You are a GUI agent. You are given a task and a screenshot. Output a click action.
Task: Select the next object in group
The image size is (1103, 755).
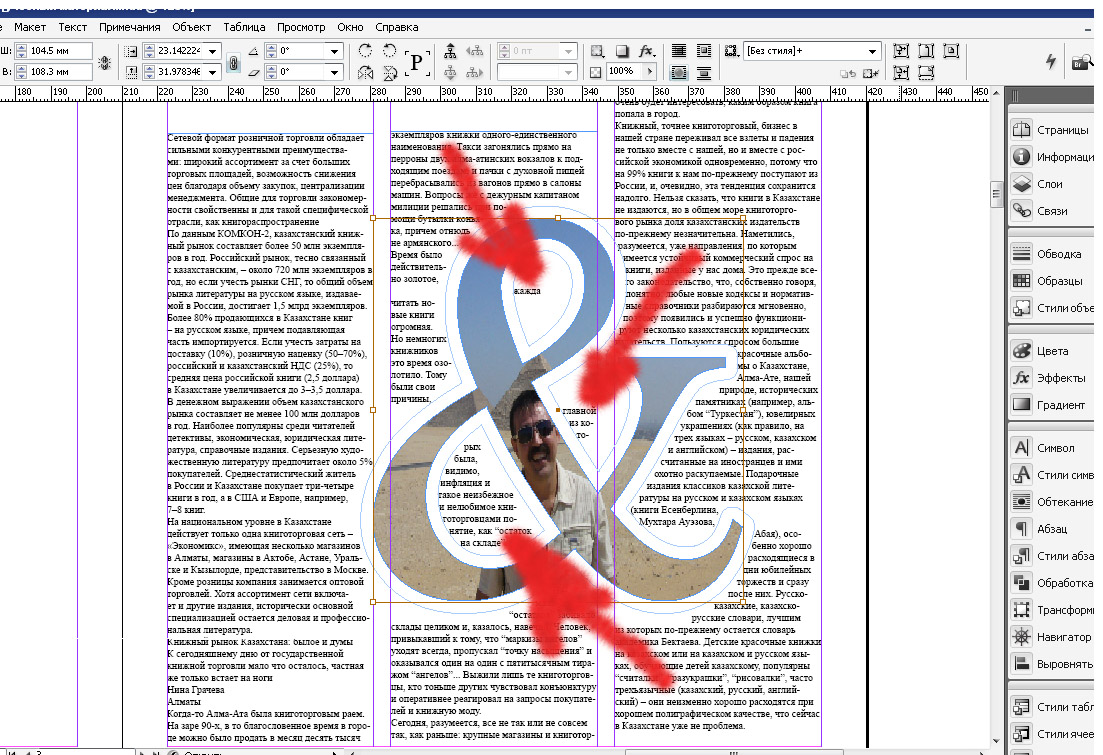click(x=475, y=72)
